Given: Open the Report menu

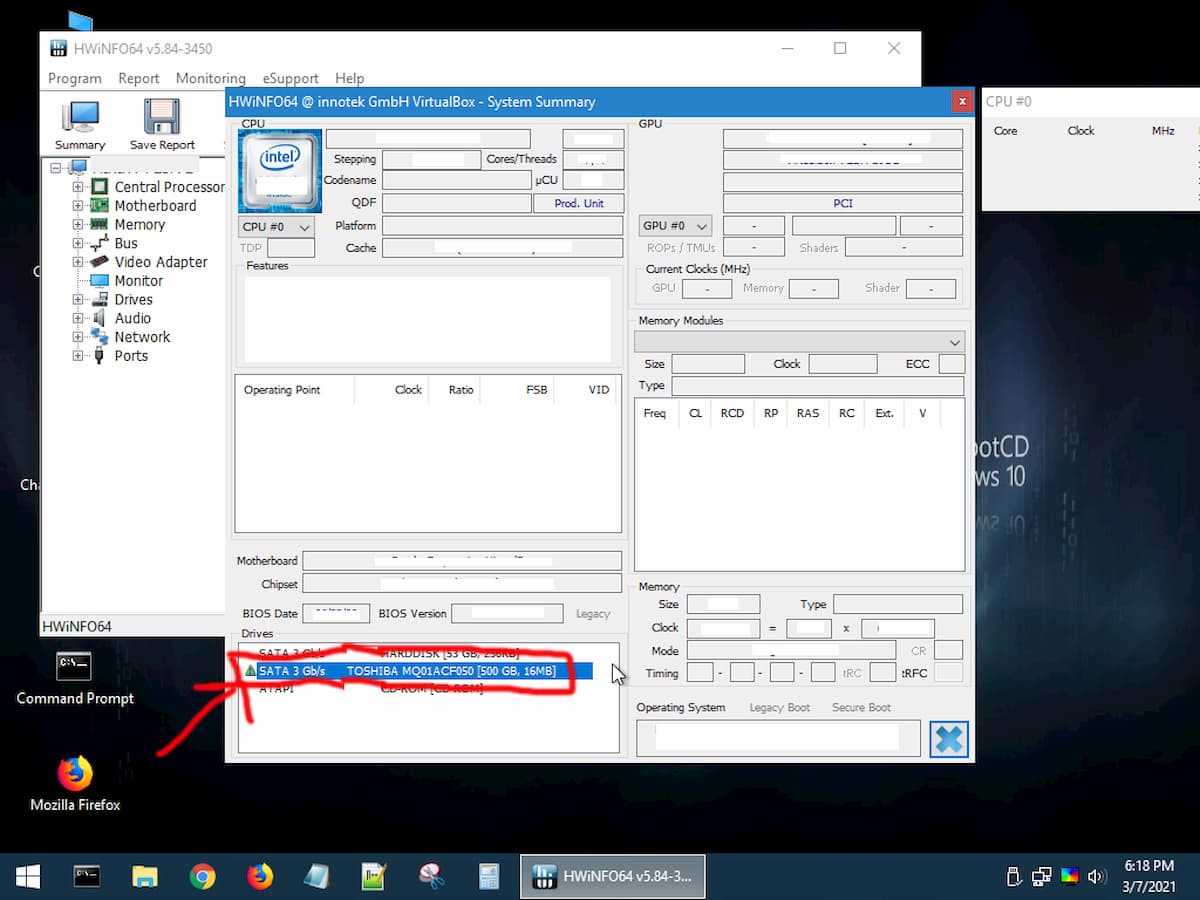Looking at the screenshot, I should pos(139,78).
